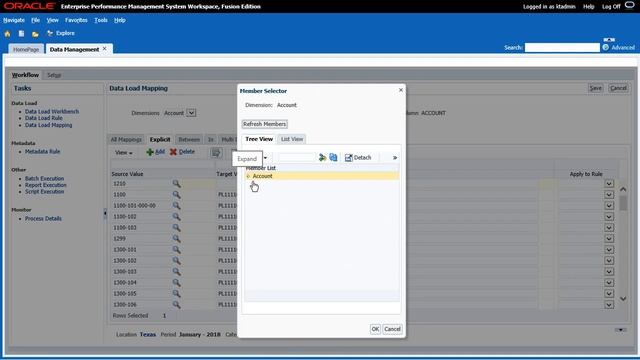This screenshot has height=360, width=640.
Task: Click the search icon for source 1300-106
Action: (x=176, y=305)
